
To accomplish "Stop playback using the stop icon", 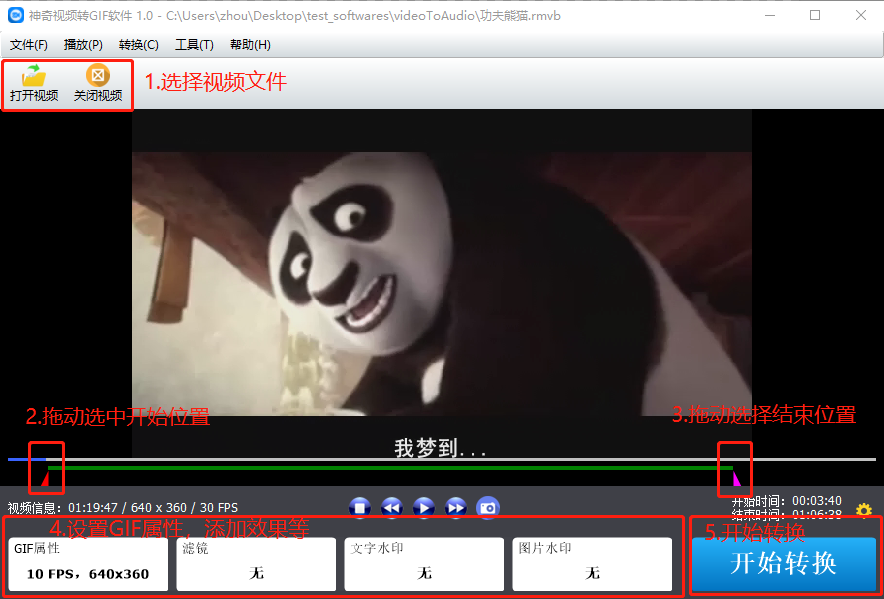I will [x=359, y=507].
